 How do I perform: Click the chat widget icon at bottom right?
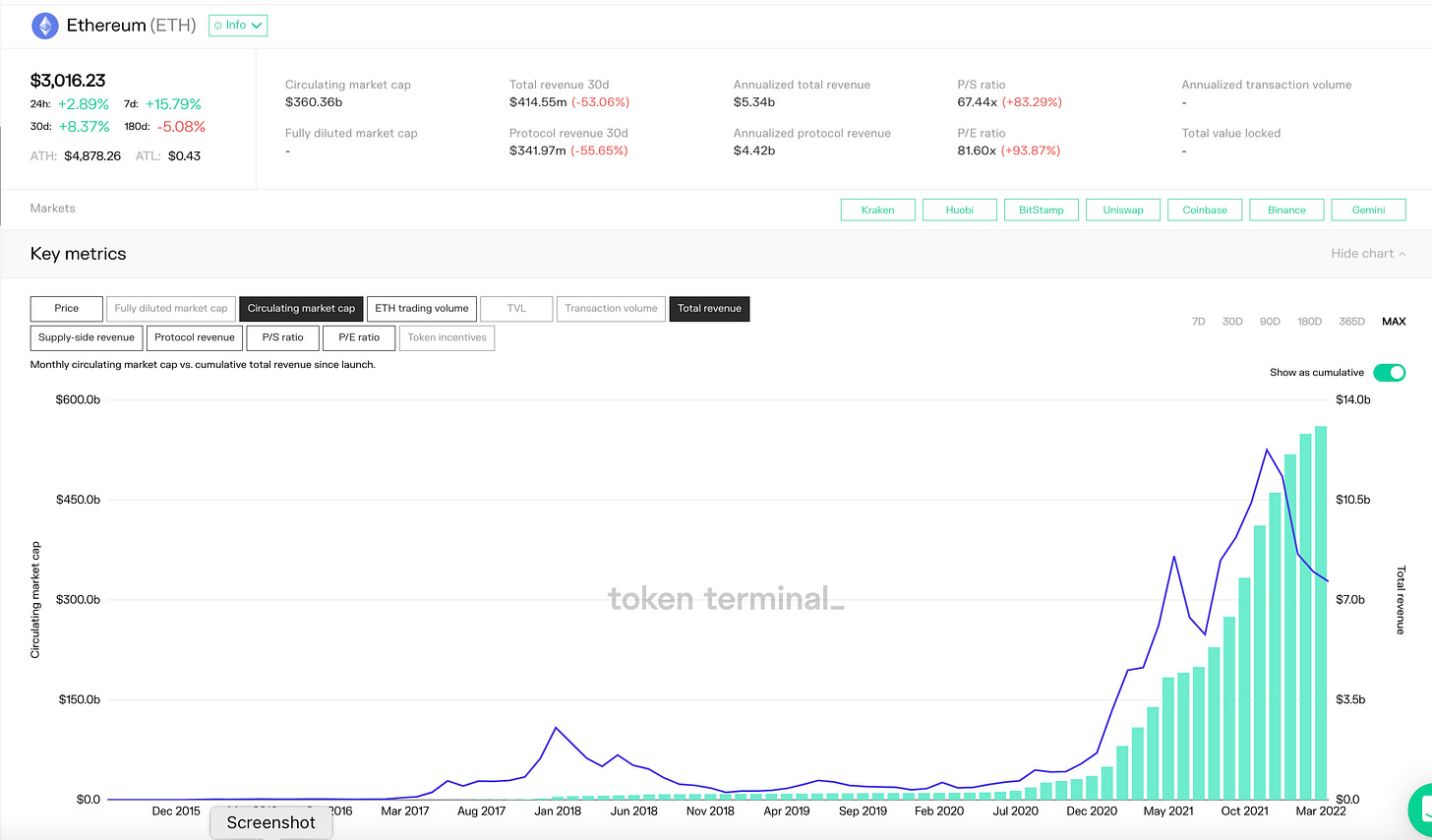point(1421,807)
